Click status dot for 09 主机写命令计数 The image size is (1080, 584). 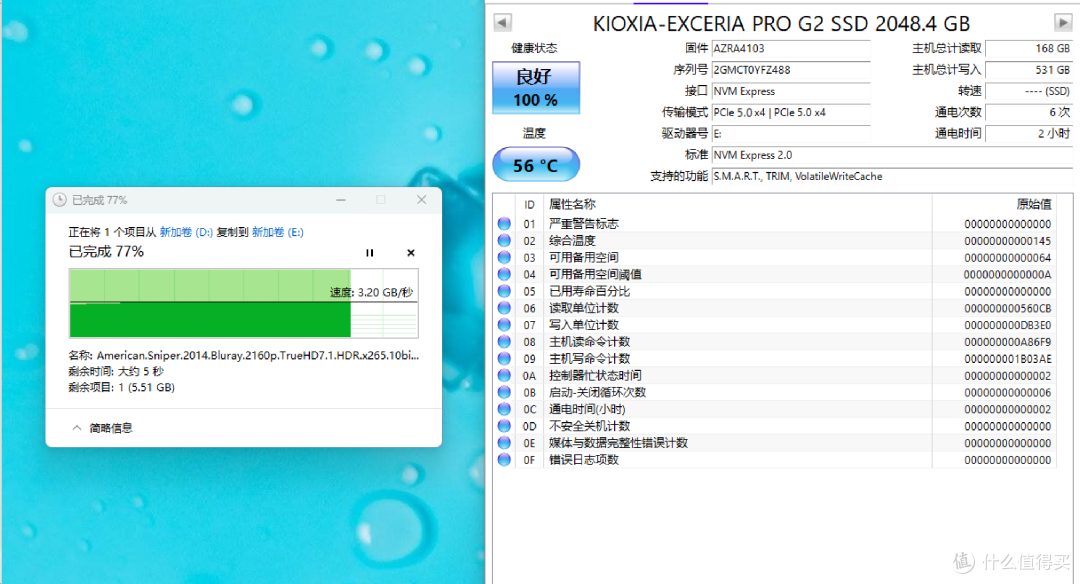point(504,359)
